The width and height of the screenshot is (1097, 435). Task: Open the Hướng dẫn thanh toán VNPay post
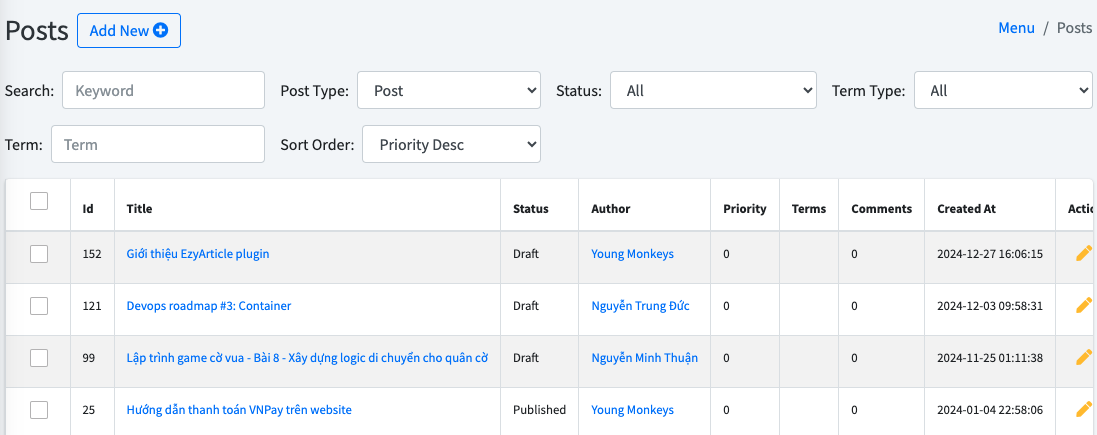coord(239,410)
